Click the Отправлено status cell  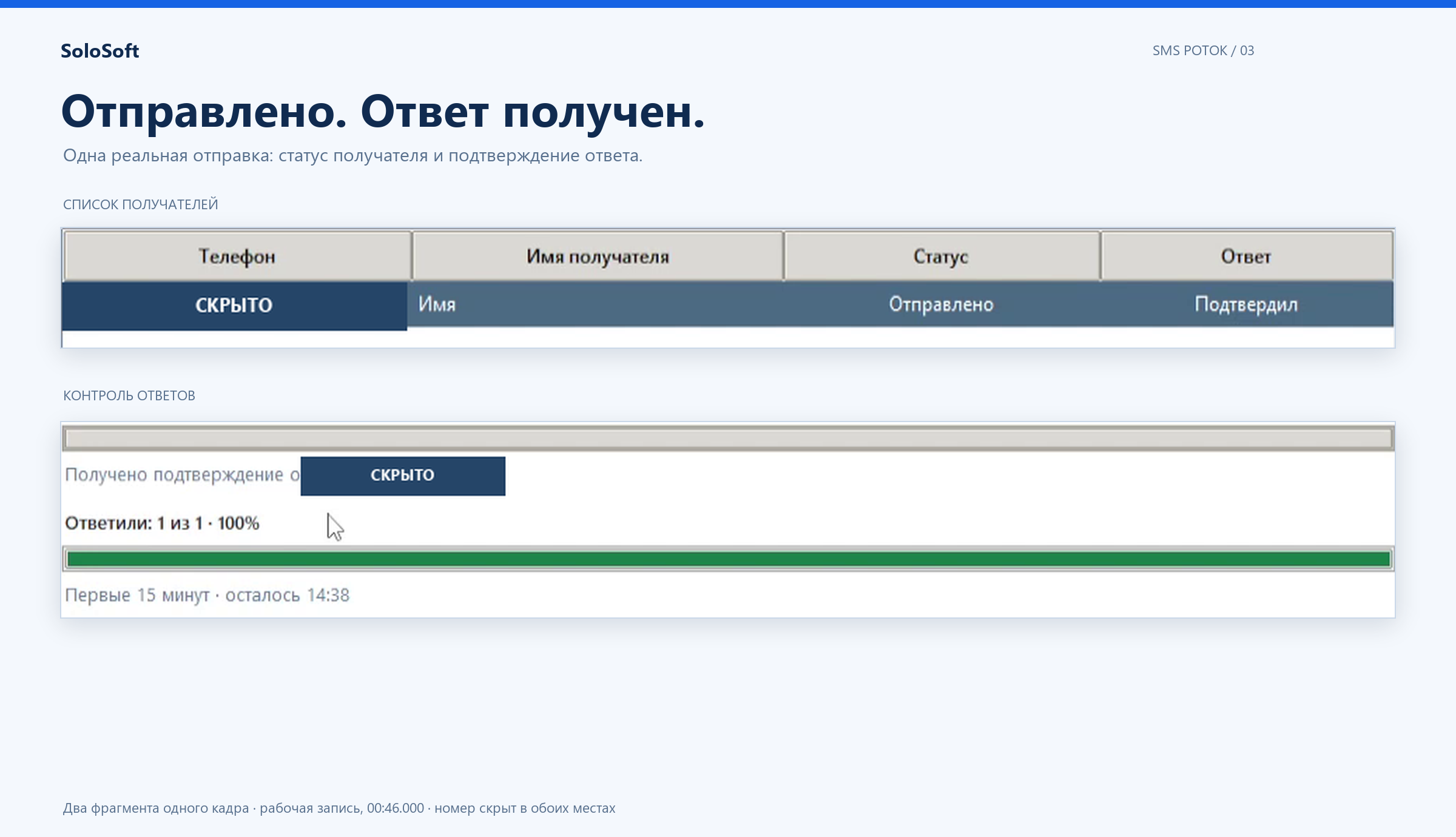942,304
